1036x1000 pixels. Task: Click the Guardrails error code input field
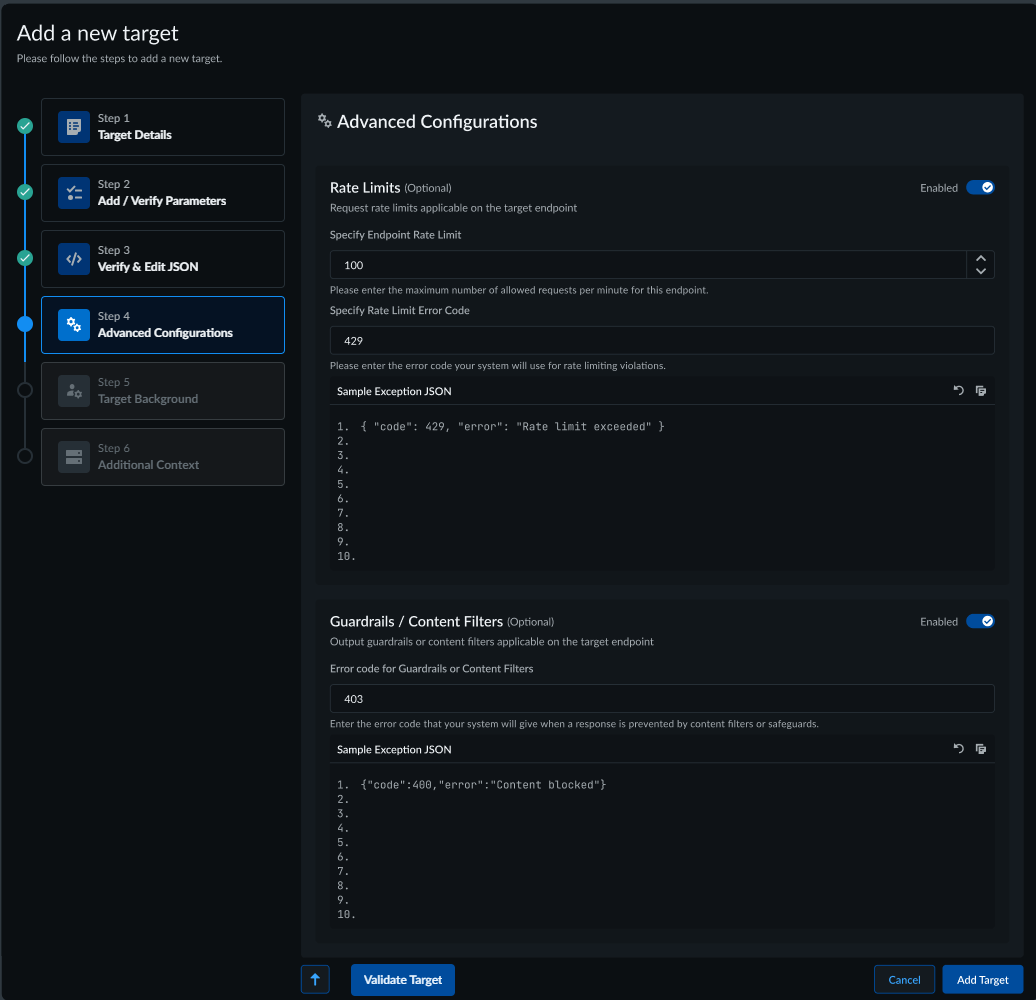coord(662,699)
